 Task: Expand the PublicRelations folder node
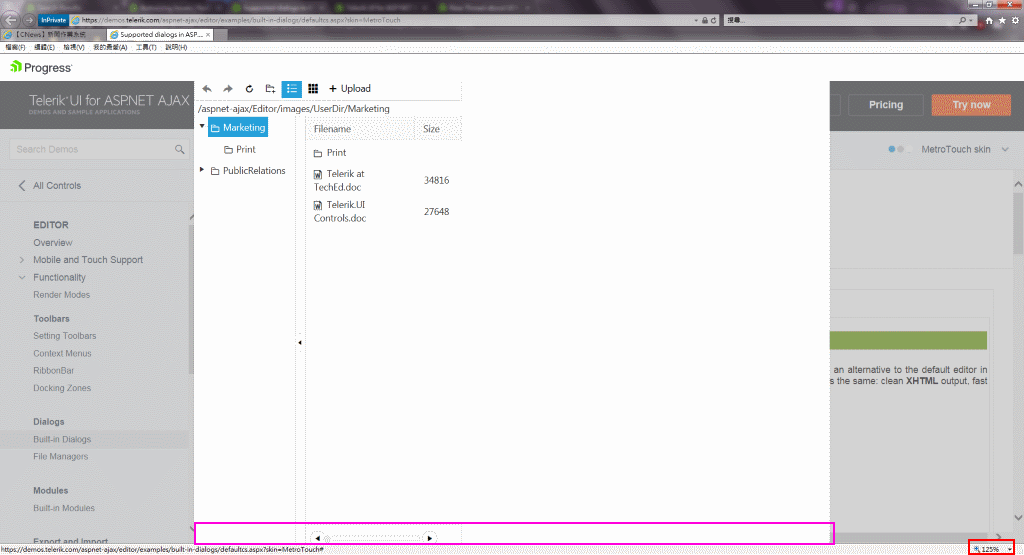tap(202, 170)
